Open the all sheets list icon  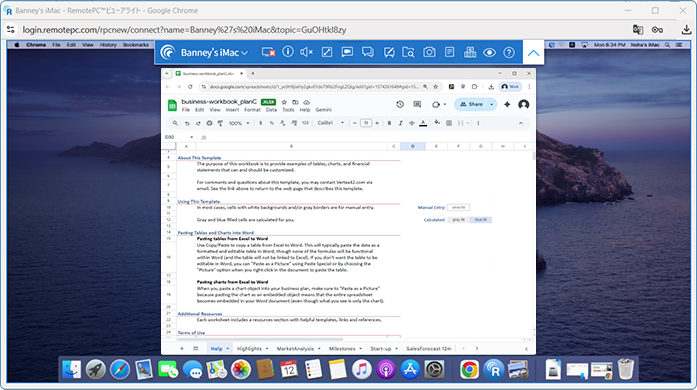pyautogui.click(x=196, y=349)
